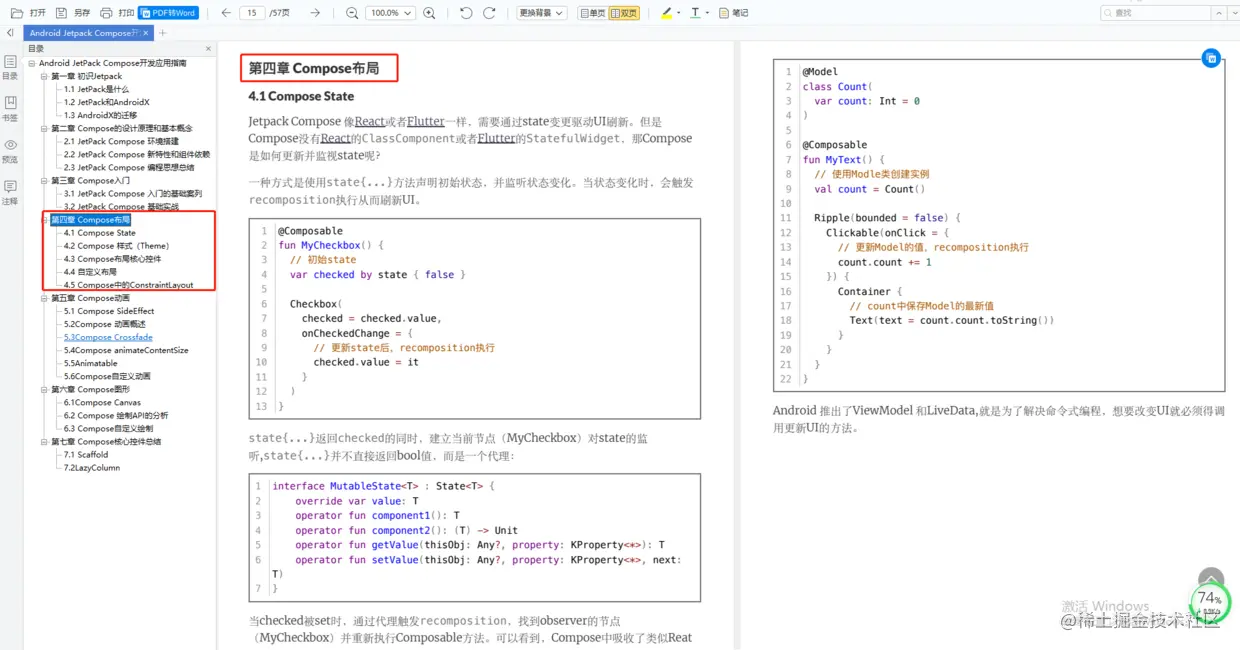Select the text underline T tool
This screenshot has height=650, width=1240.
point(695,13)
